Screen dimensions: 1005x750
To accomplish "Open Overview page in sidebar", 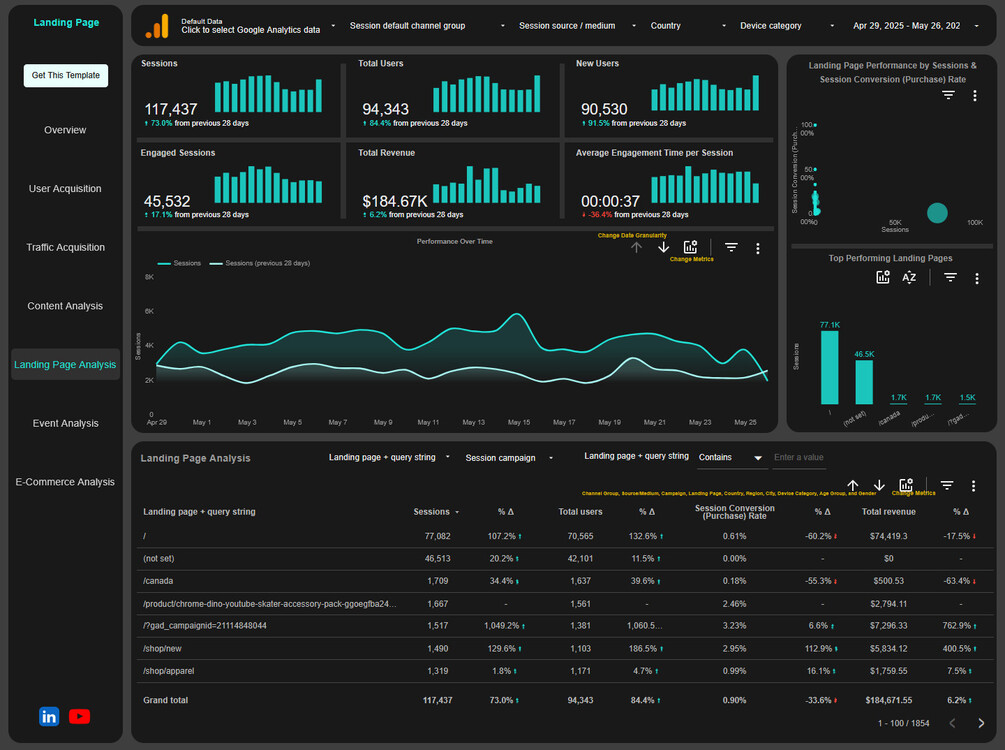I will coord(65,130).
